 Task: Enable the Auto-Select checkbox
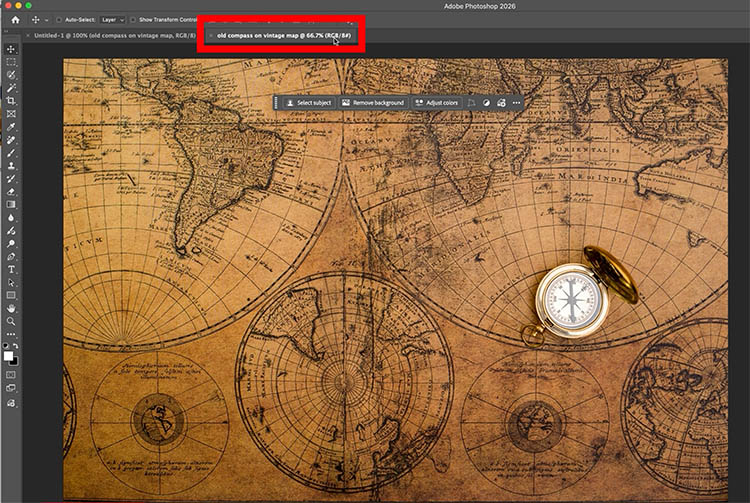58,19
